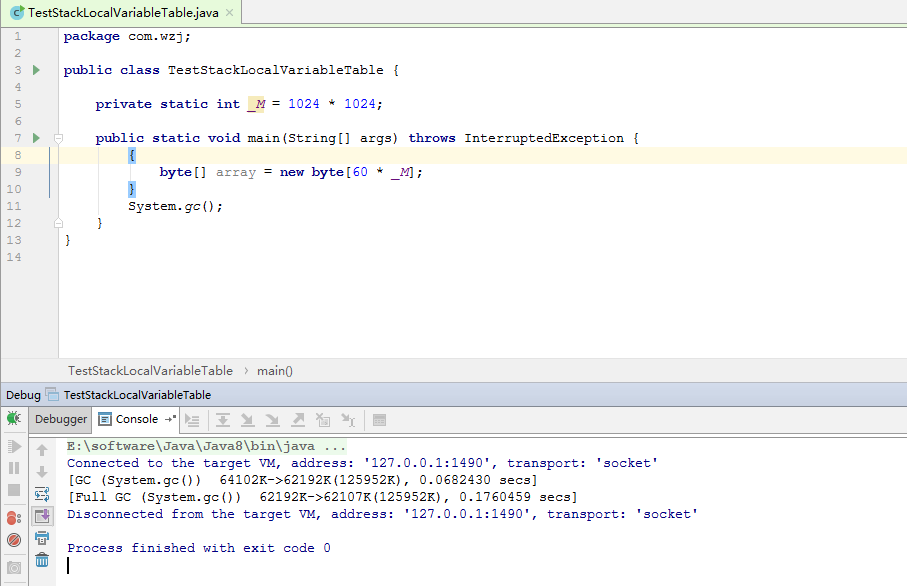Toggle soft-wrap in console
Screen dimensions: 907x586
pyautogui.click(x=42, y=494)
